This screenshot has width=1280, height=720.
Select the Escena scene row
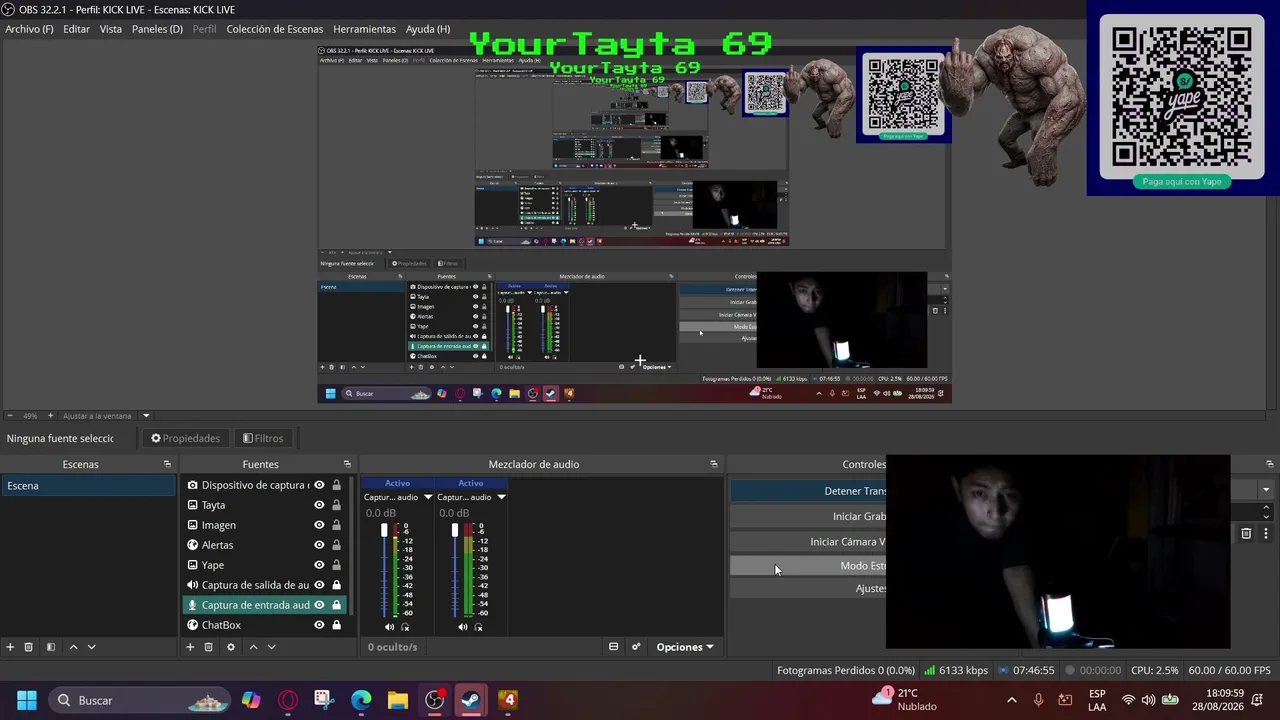88,485
